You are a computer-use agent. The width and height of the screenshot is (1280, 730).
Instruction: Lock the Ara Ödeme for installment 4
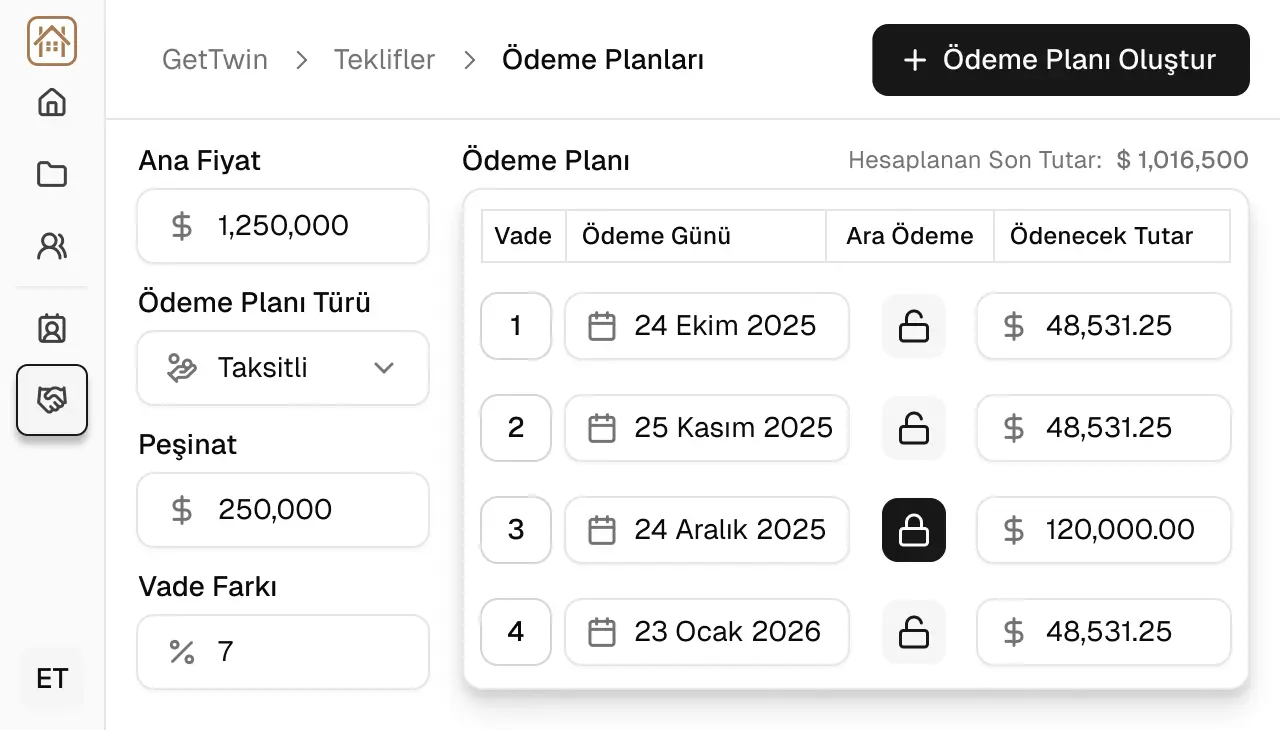pyautogui.click(x=913, y=631)
